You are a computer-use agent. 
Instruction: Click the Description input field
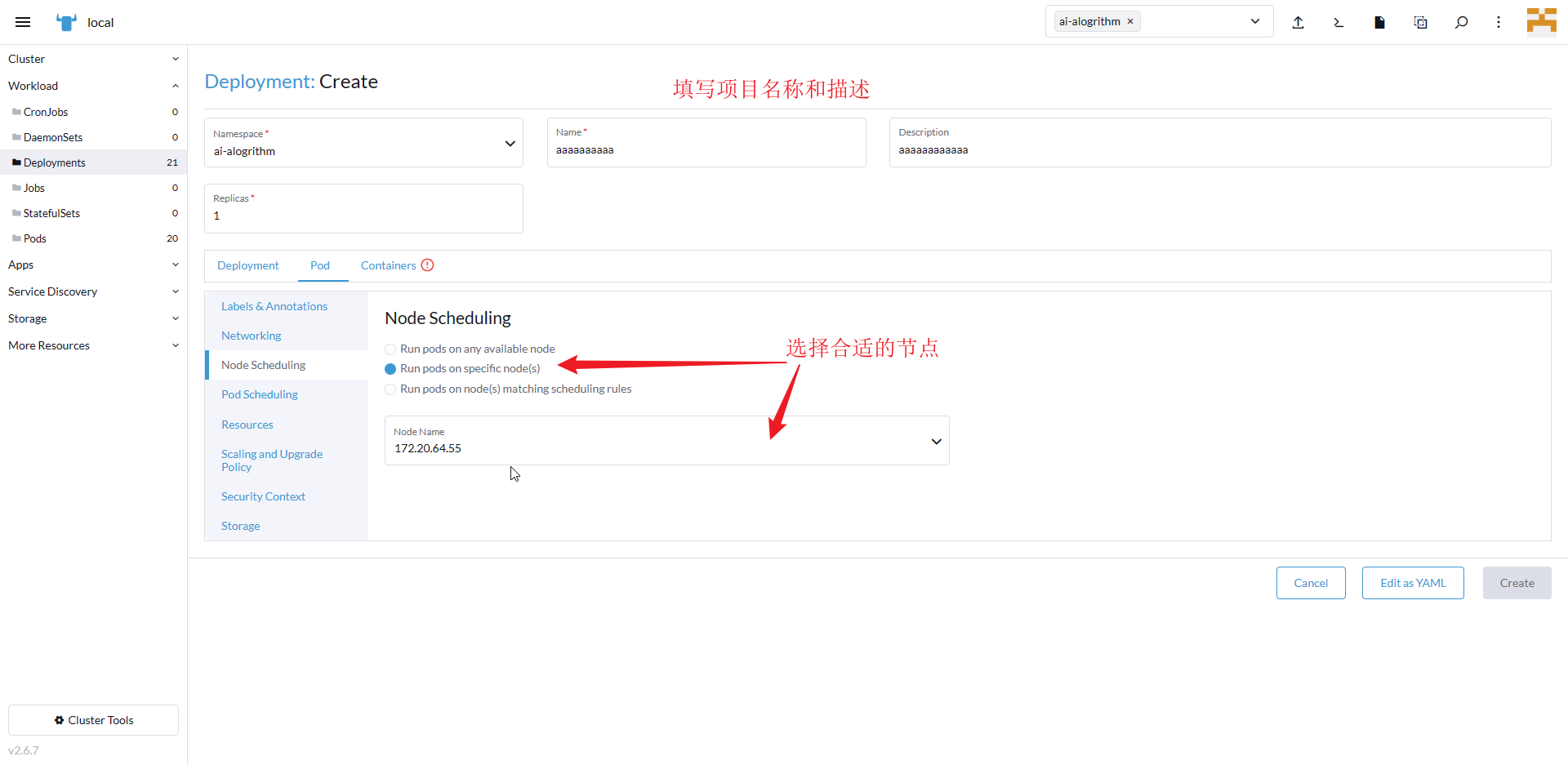pyautogui.click(x=1220, y=143)
